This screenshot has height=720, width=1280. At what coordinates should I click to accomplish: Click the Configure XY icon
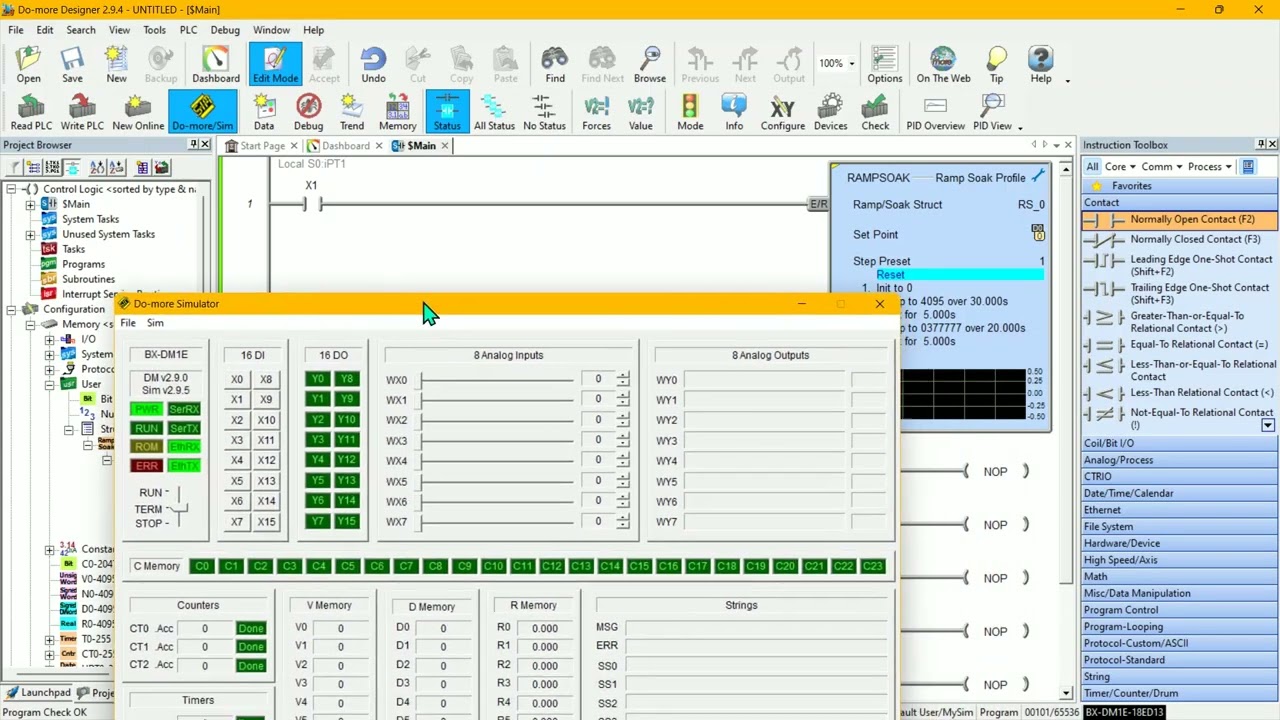782,112
